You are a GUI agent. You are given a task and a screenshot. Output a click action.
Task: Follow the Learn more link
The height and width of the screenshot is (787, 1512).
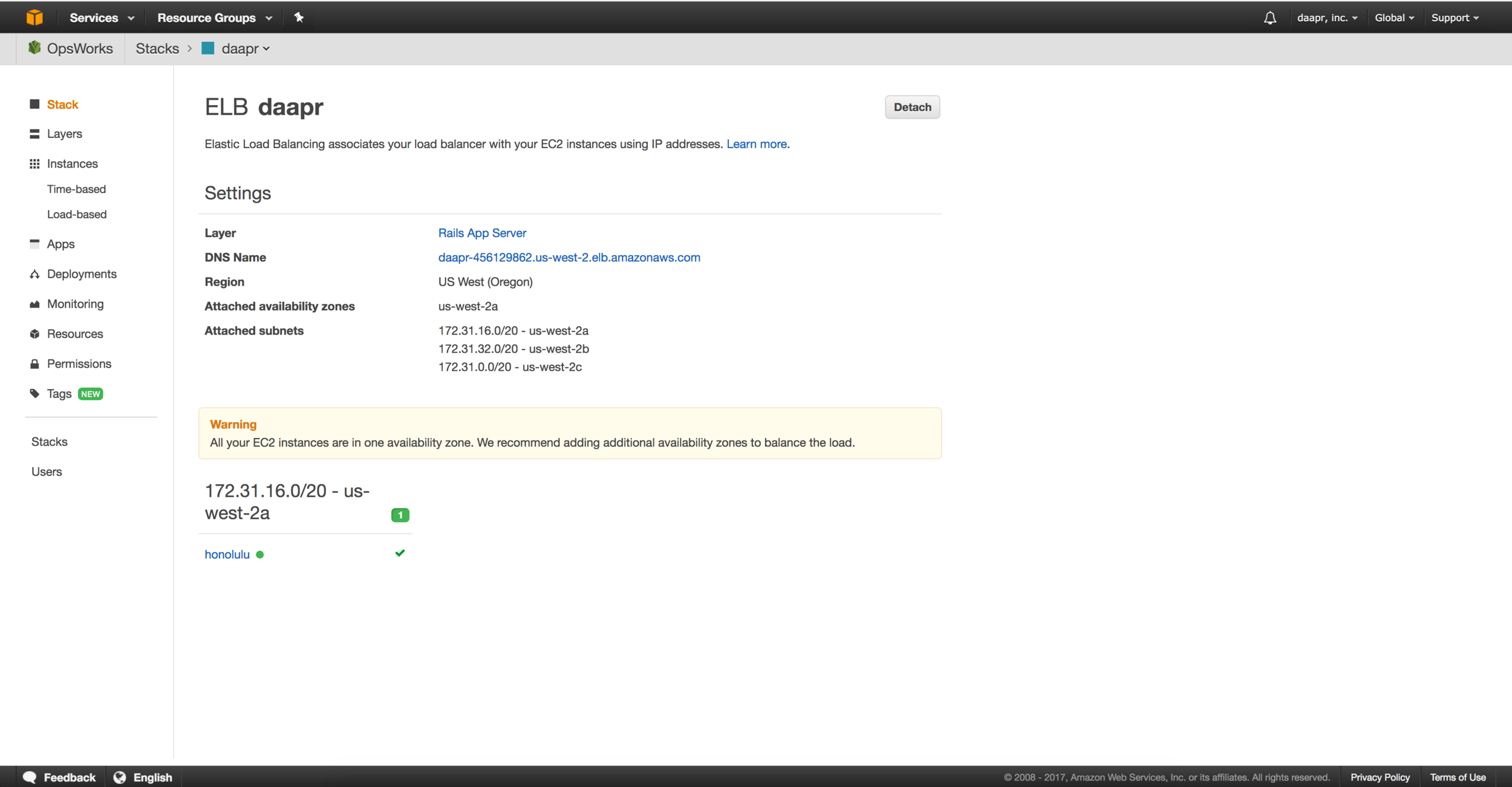pos(757,144)
